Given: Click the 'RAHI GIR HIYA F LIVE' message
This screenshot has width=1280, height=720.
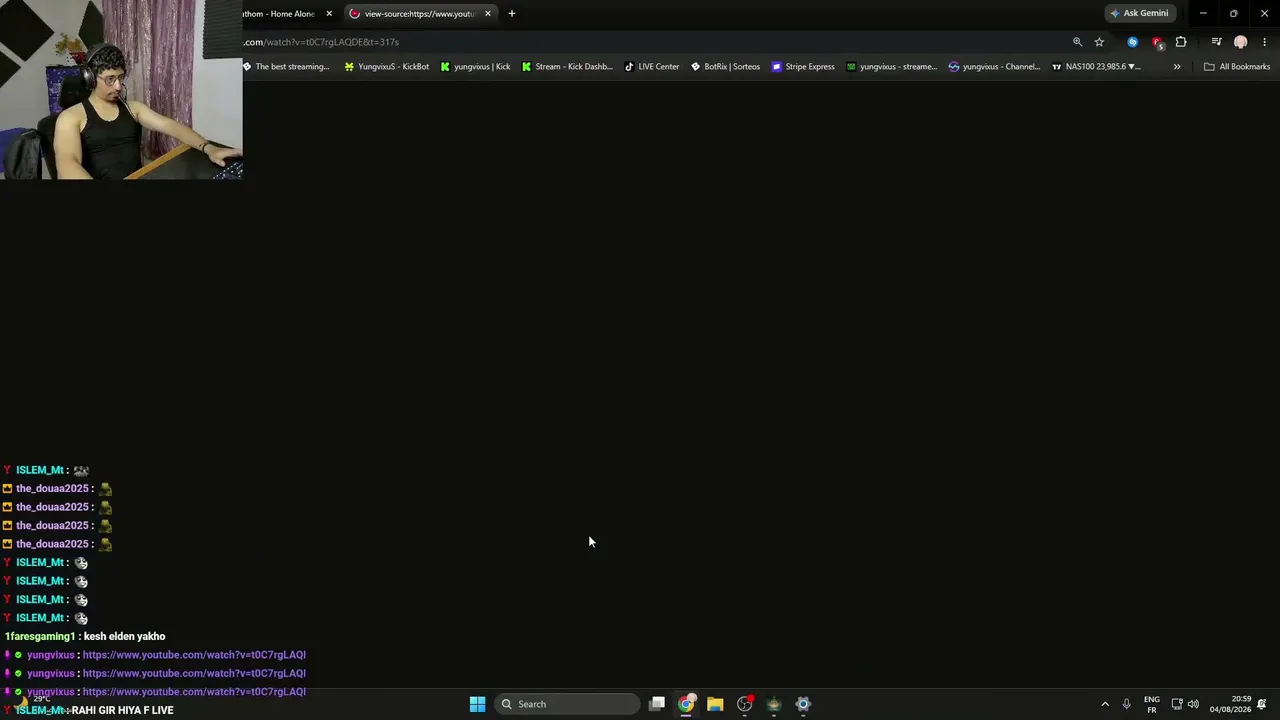Looking at the screenshot, I should pyautogui.click(x=123, y=710).
